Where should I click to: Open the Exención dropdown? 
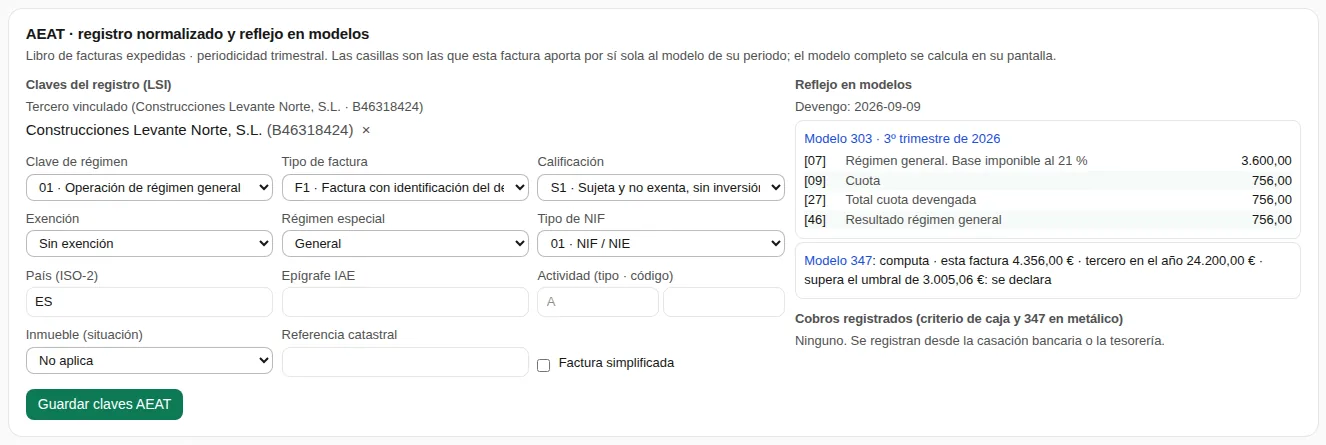click(149, 244)
